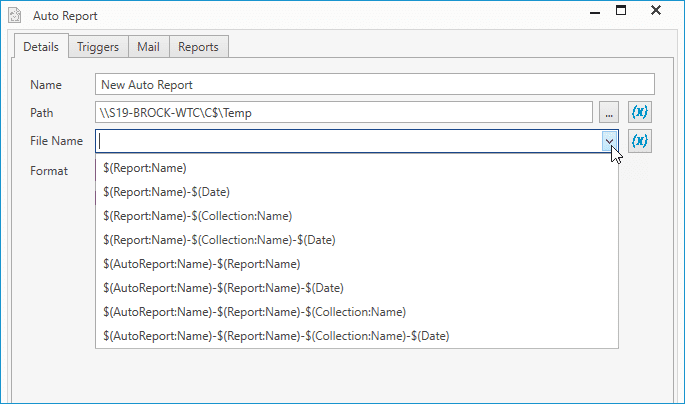The image size is (685, 404).
Task: Select $(Report:Name)-$(Collection:Name)-$(Date) entry
Action: 356,240
